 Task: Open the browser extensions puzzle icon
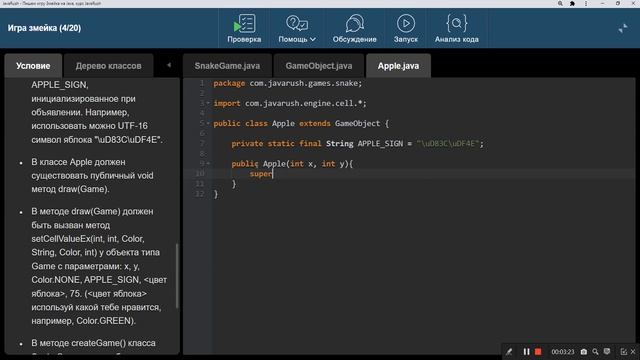click(x=572, y=3)
